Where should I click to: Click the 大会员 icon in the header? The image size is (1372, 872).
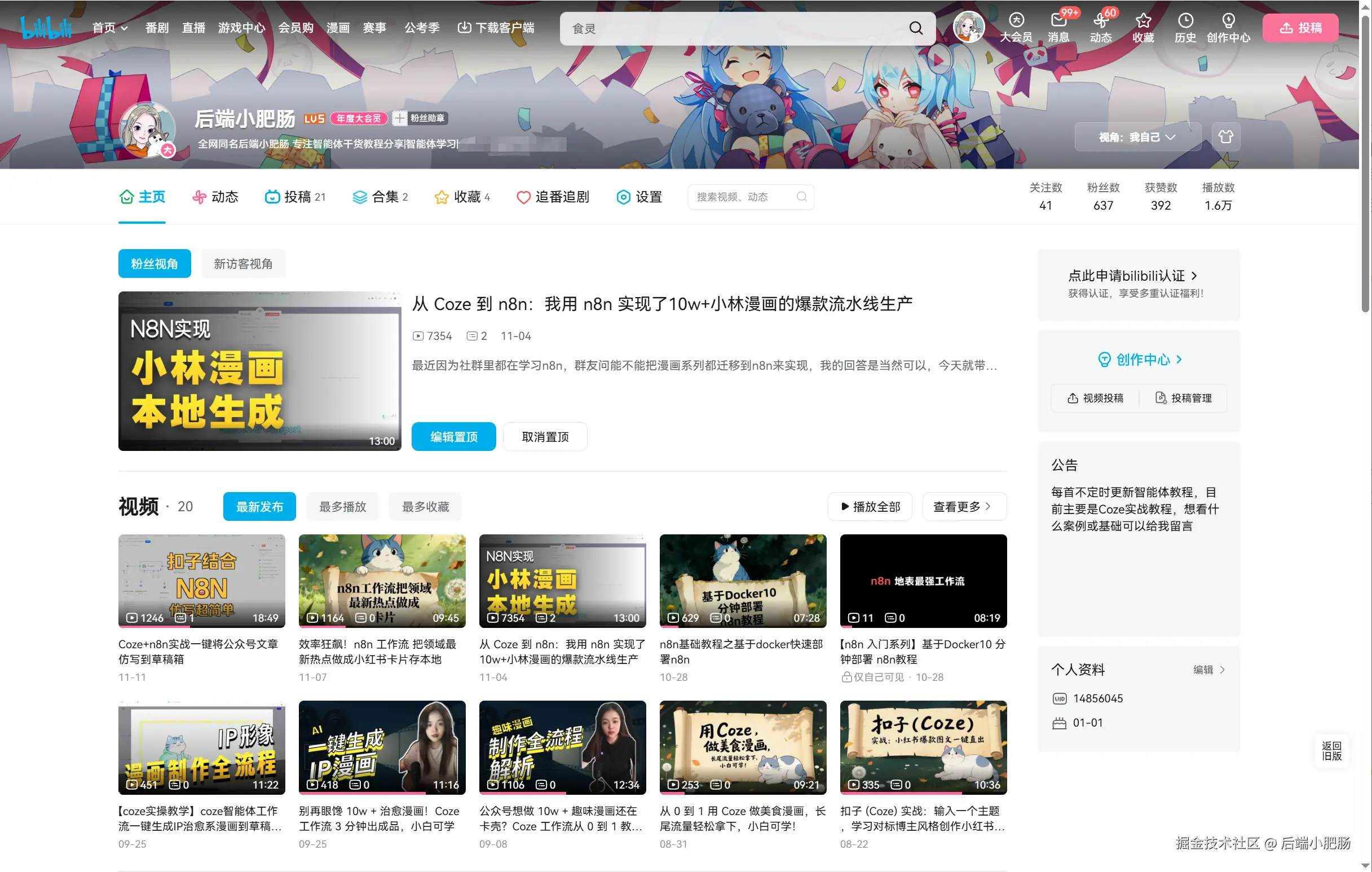[x=1016, y=21]
